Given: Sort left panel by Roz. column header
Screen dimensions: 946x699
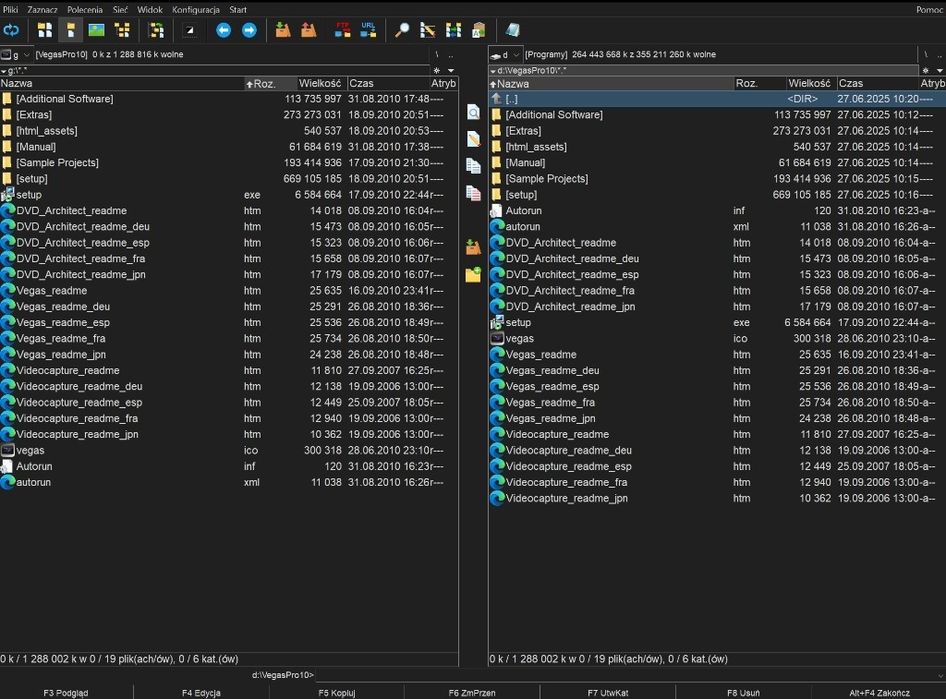Looking at the screenshot, I should click(270, 83).
